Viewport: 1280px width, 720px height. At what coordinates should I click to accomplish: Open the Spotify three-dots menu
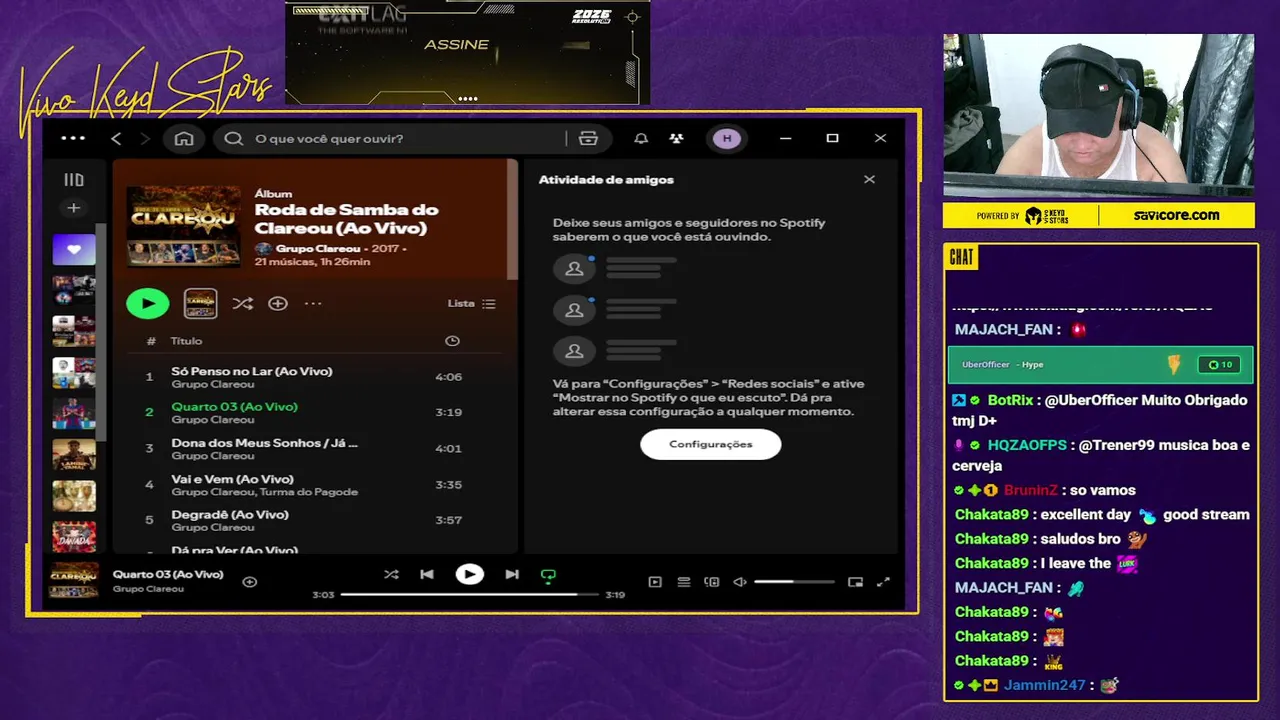(x=73, y=139)
